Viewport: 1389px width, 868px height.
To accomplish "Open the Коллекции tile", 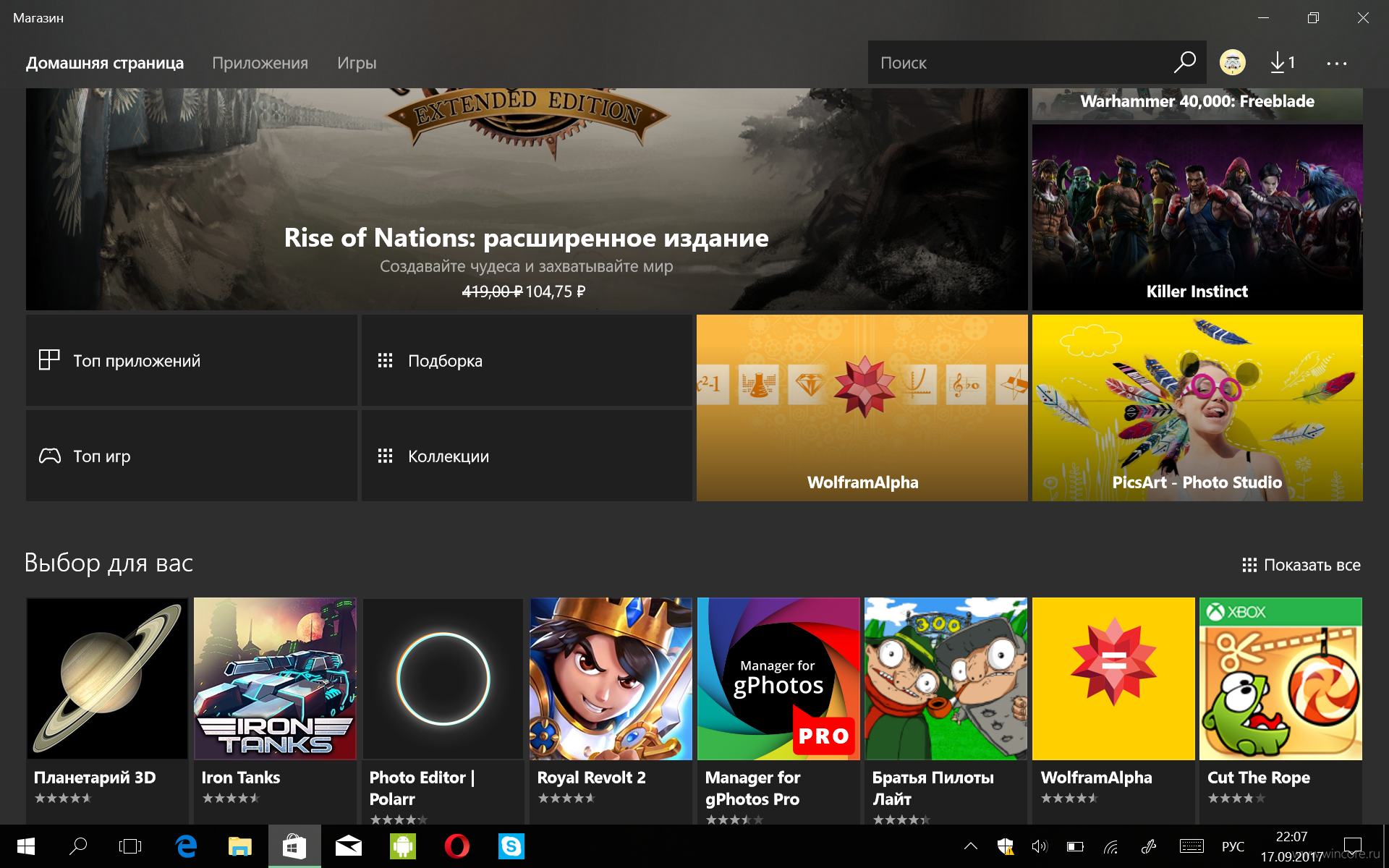I will coord(527,456).
